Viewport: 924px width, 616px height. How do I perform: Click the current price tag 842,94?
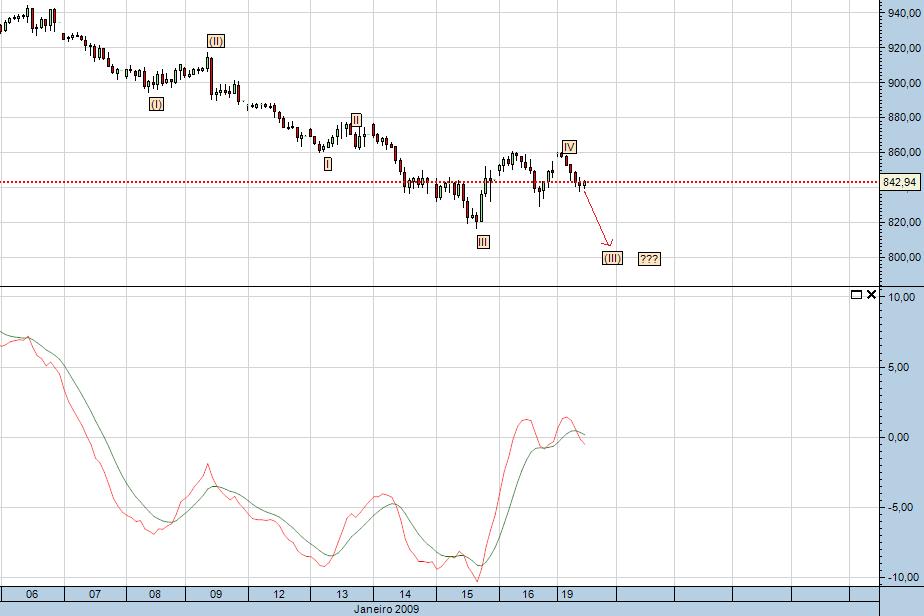click(900, 182)
